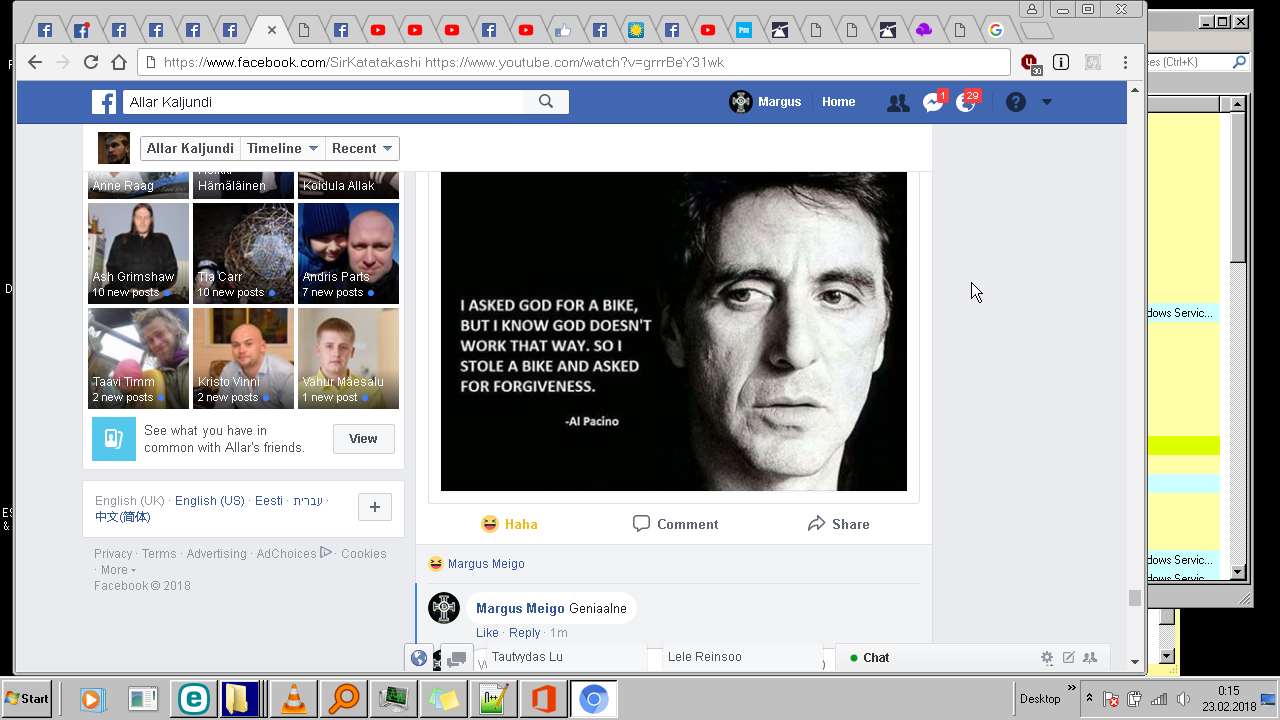Open ESET Security from the taskbar

[193, 699]
